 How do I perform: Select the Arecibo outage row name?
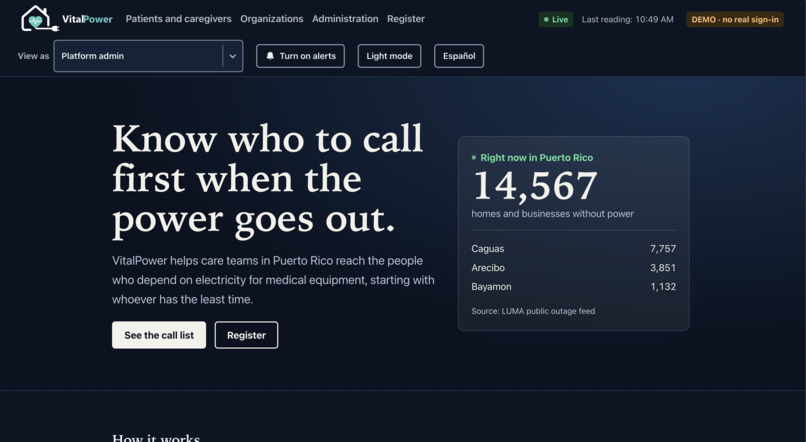pyautogui.click(x=488, y=268)
